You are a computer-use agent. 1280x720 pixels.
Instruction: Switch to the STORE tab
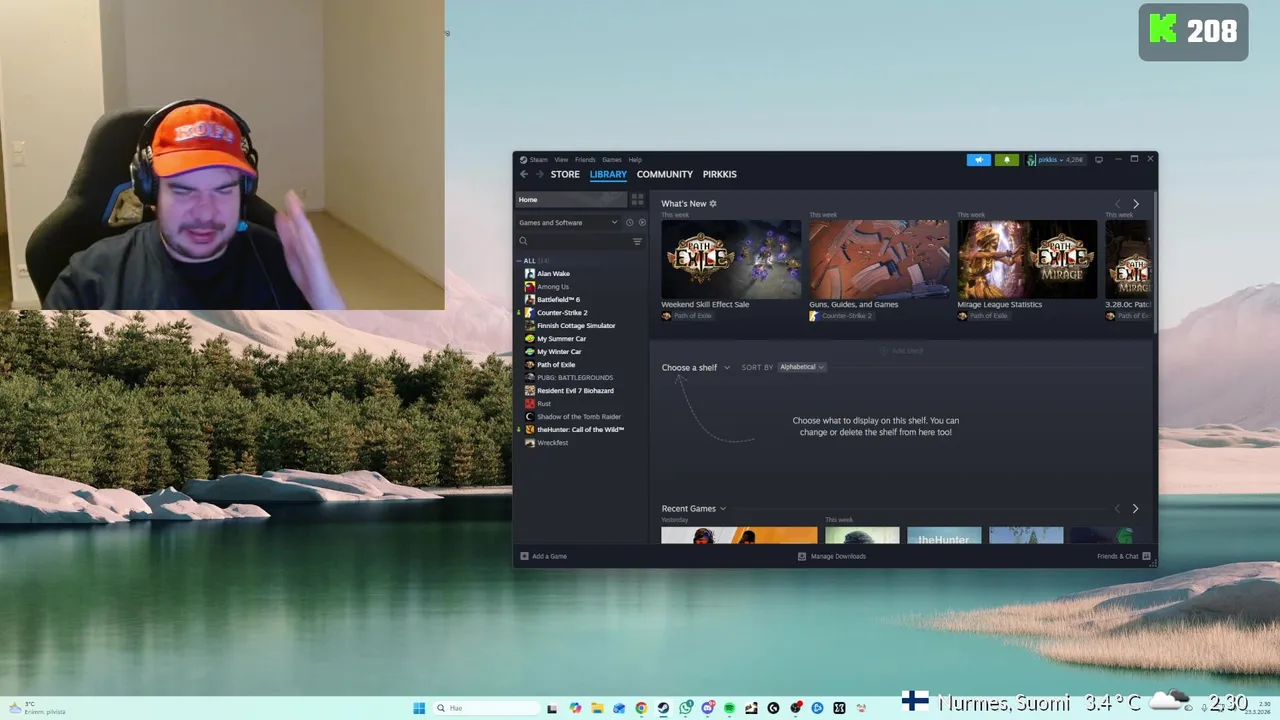click(565, 174)
